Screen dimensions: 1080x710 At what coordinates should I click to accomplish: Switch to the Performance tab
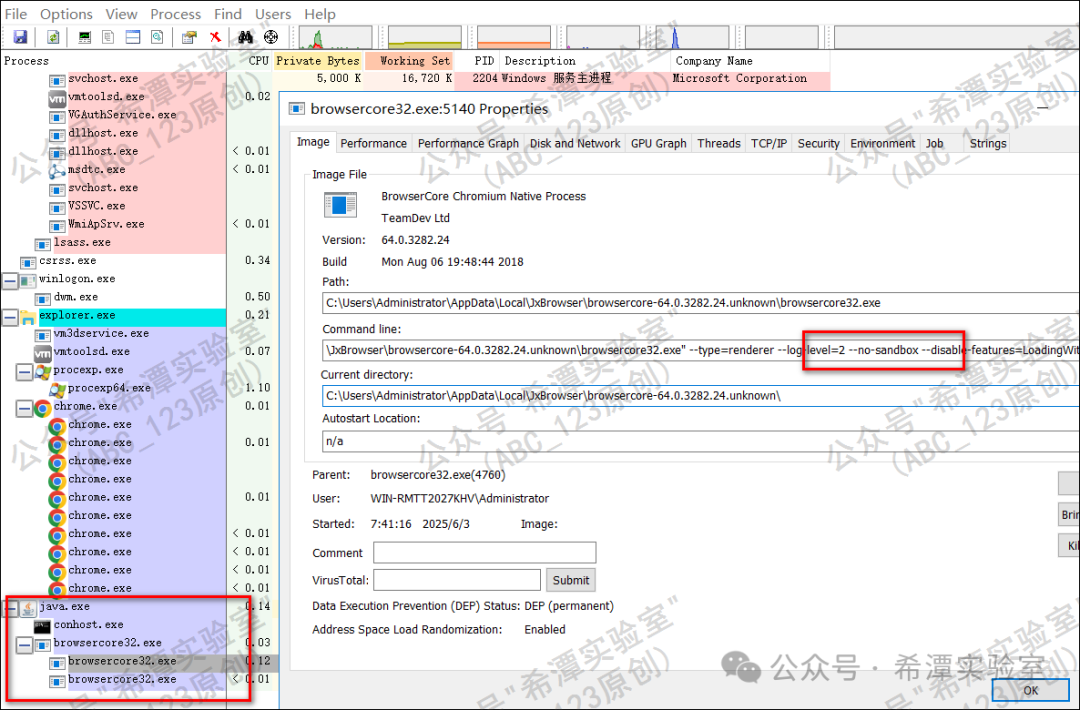(373, 143)
